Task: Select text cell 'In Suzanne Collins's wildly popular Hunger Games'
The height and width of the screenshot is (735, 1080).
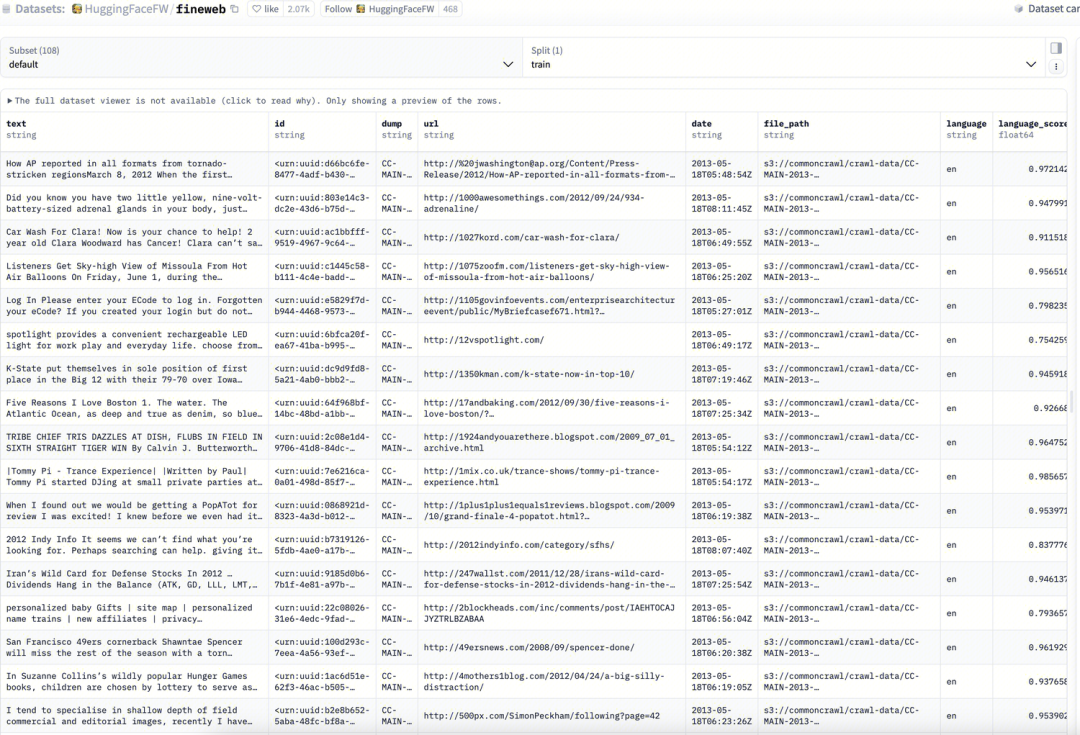Action: pyautogui.click(x=134, y=681)
